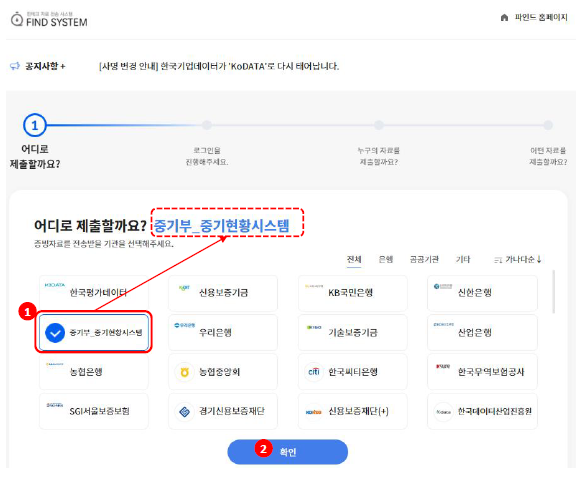Click the K-SURE logo on 한국무역보험공사 card
Image resolution: width=581 pixels, height=481 pixels.
[x=443, y=366]
